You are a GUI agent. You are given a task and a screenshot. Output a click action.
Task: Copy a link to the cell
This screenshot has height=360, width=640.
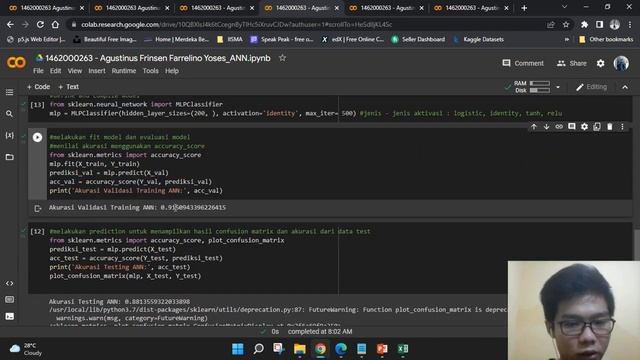click(x=559, y=127)
